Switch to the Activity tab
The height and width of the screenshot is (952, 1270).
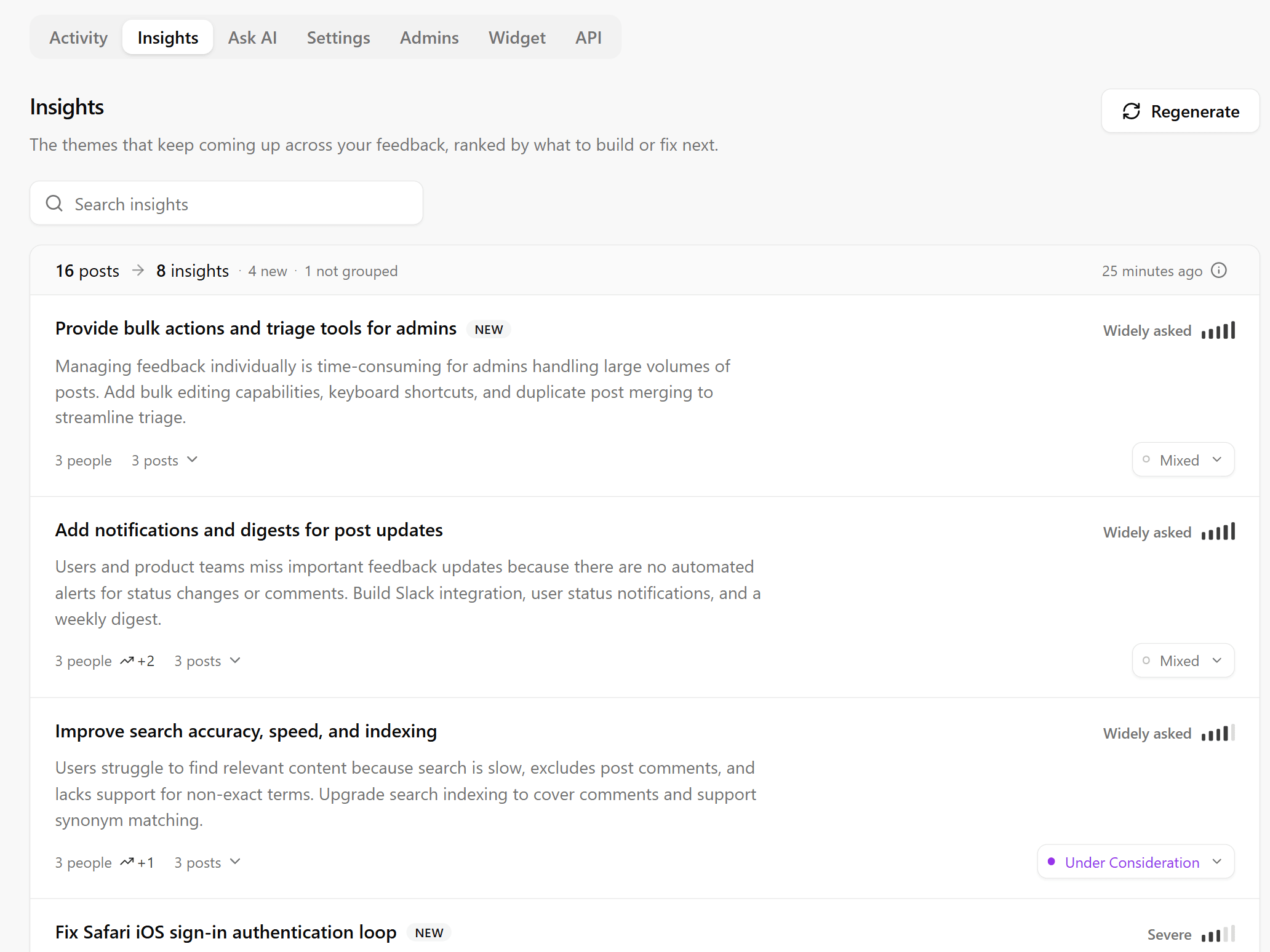click(78, 38)
